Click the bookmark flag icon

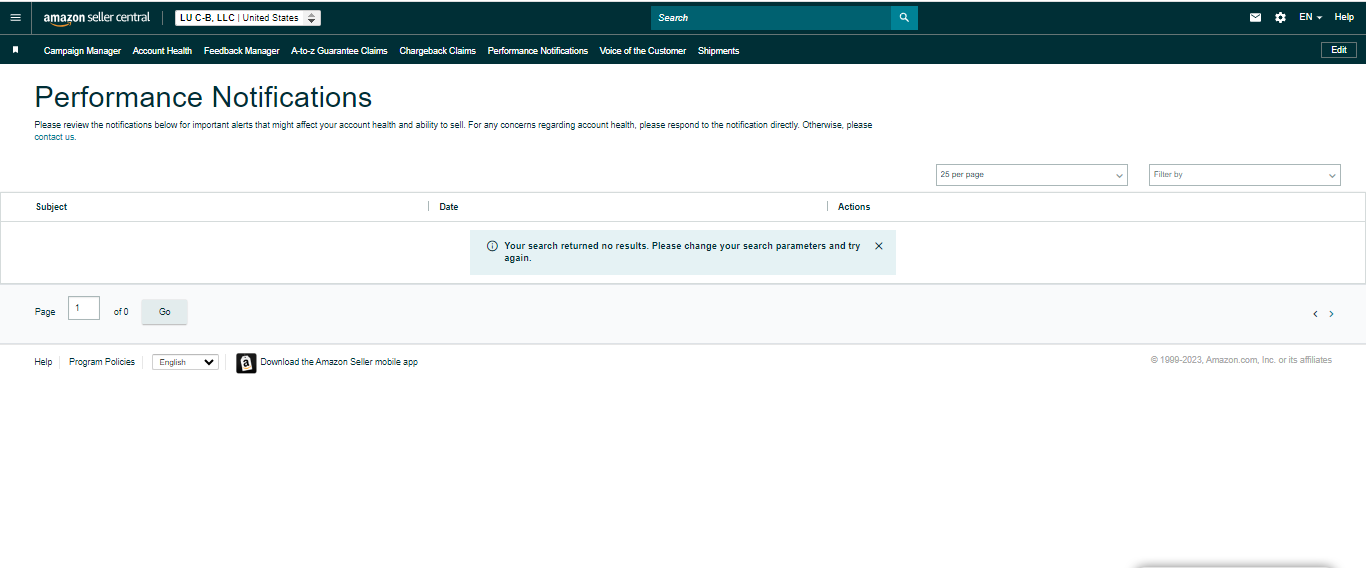15,49
